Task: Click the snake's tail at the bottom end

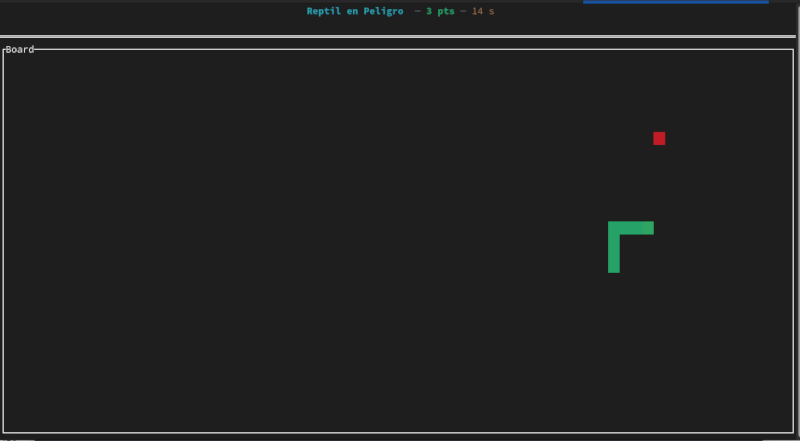Action: pyautogui.click(x=614, y=266)
